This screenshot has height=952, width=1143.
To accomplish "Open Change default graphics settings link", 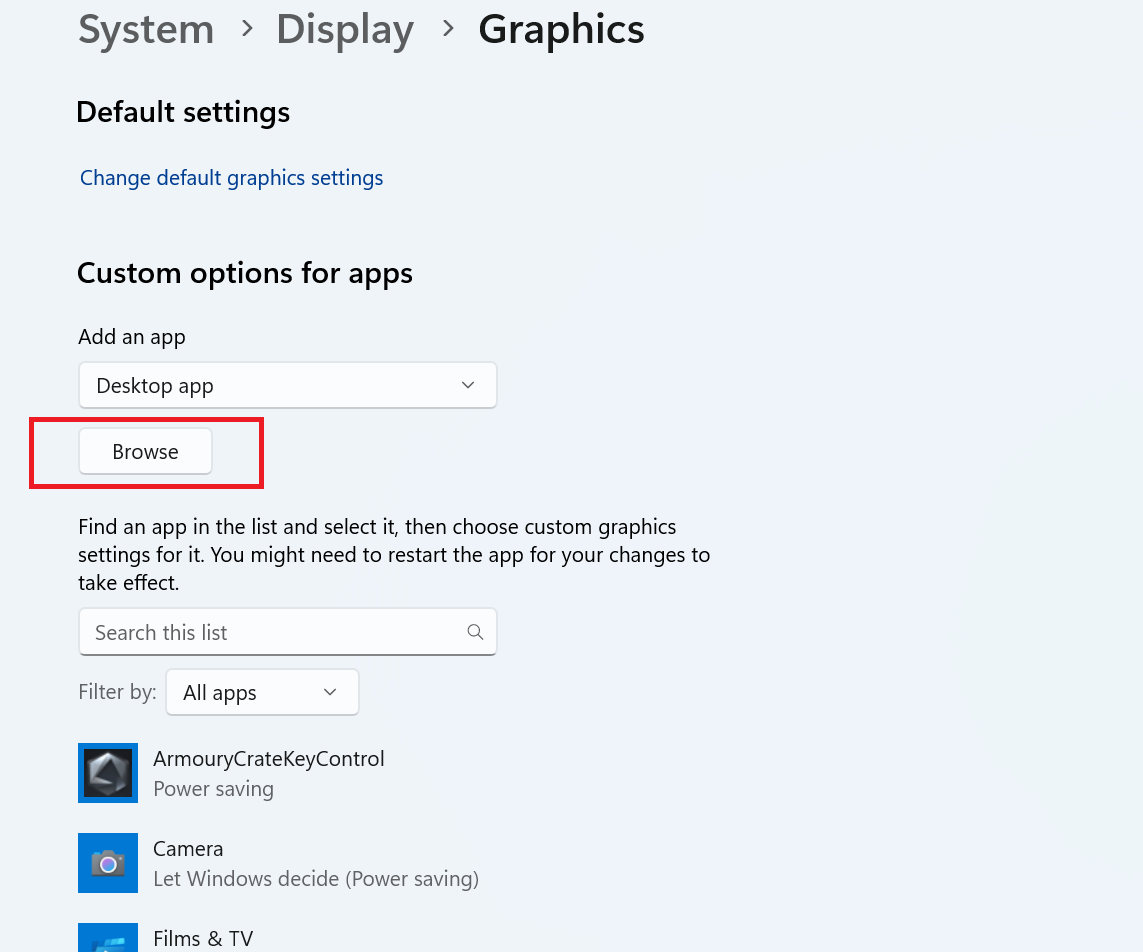I will click(x=231, y=178).
